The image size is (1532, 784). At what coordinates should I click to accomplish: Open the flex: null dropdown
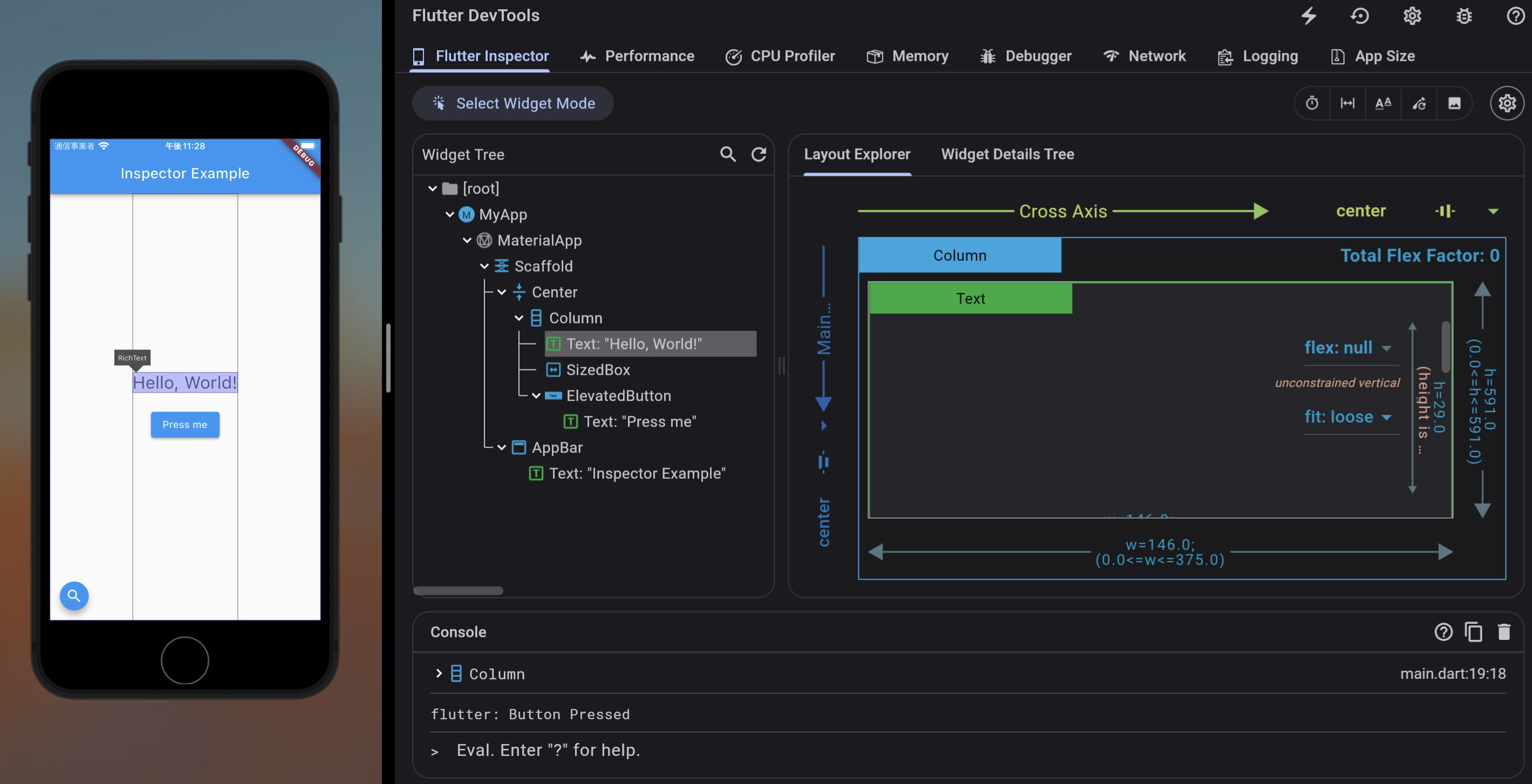click(1348, 348)
